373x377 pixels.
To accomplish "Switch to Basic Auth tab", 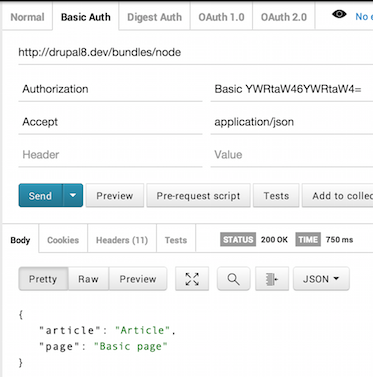I will point(86,17).
